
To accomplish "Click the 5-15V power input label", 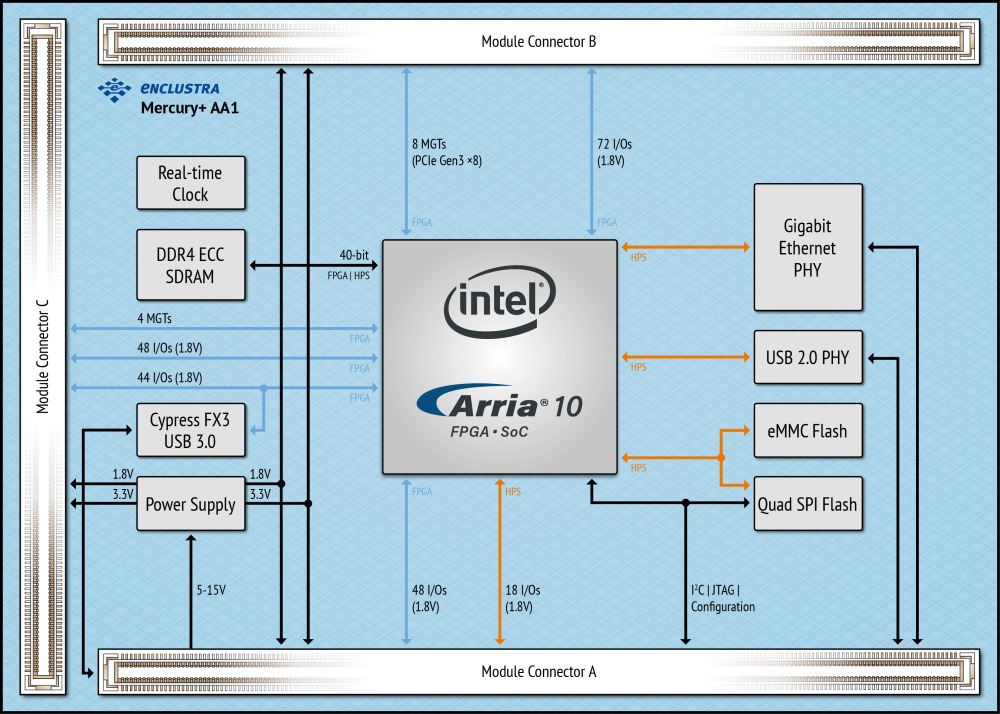I will [211, 590].
